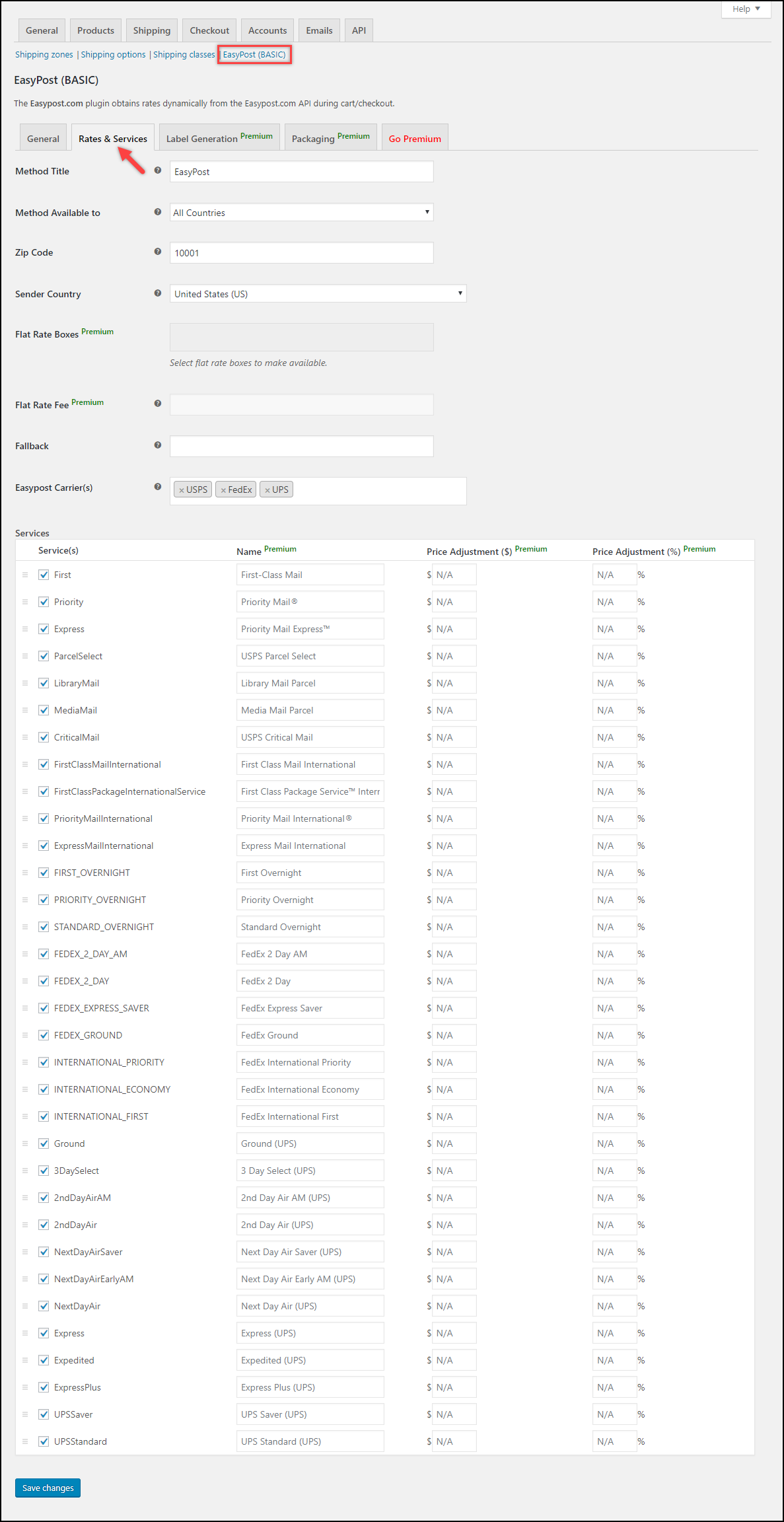Uncheck the ExpressPlus checkbox
784x1522 pixels.
point(44,1387)
